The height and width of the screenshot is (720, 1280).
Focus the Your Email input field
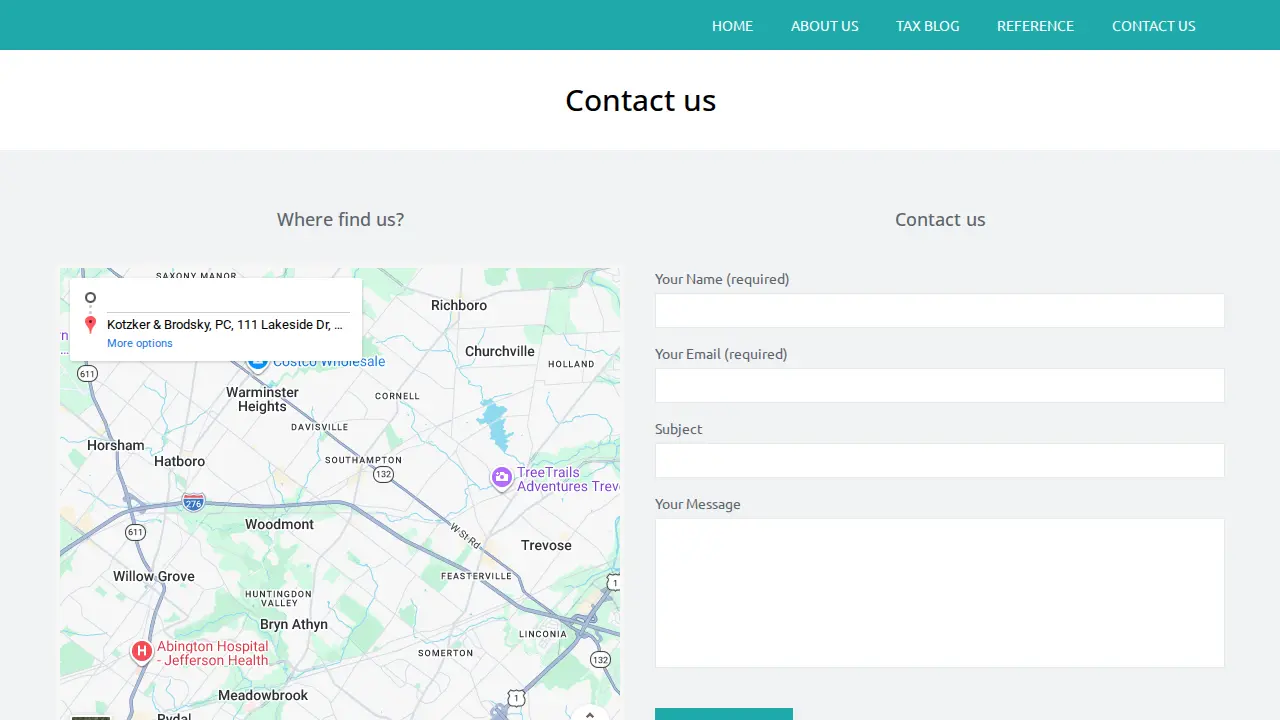(x=940, y=385)
